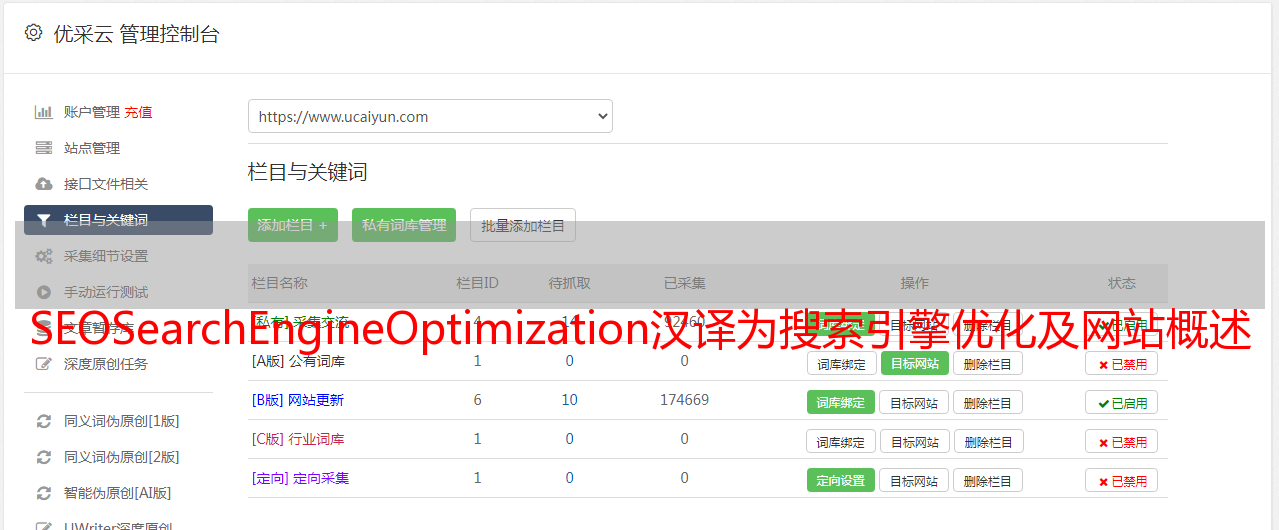
Task: Click the cloud upload icon for 接口文件相关
Action: click(x=43, y=184)
